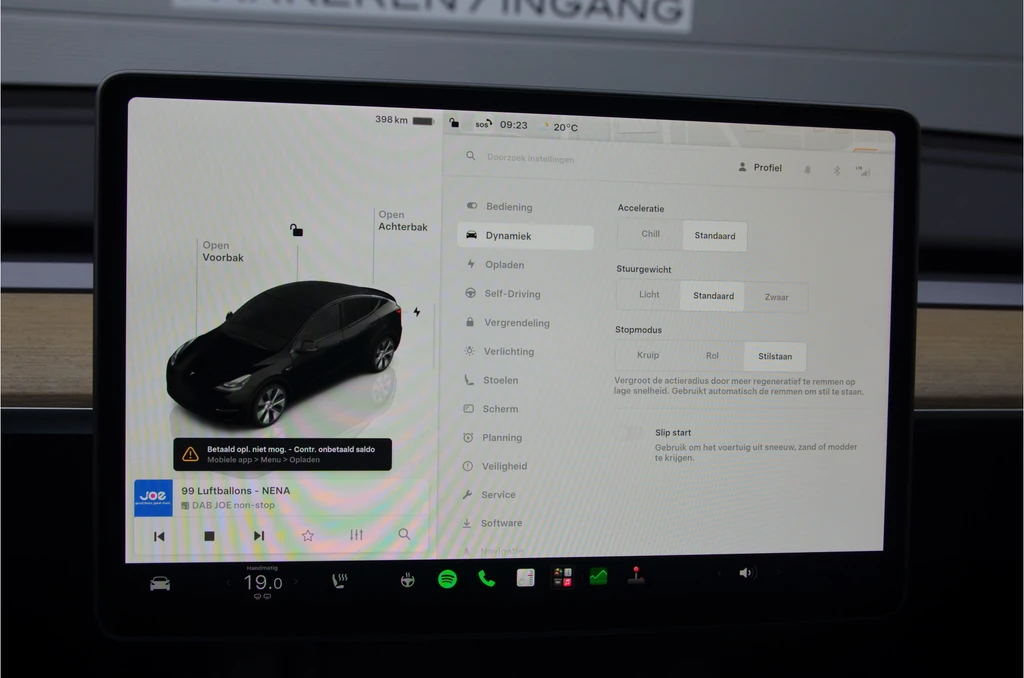Tap the LTE signal strength icon
Viewport: 1024px width, 678px height.
[863, 171]
